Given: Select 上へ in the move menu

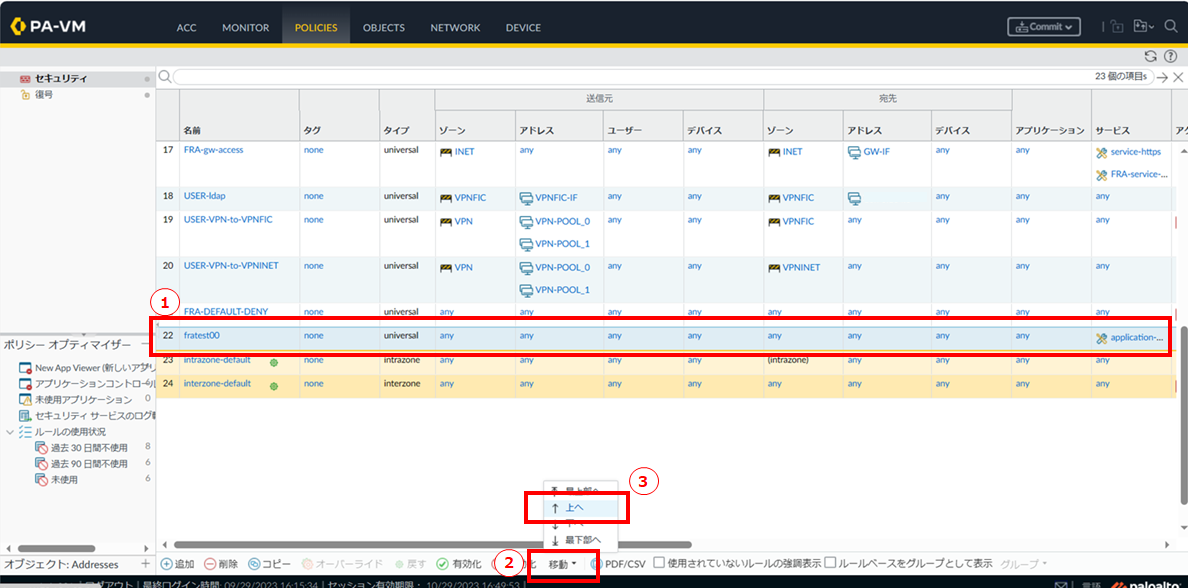Looking at the screenshot, I should click(575, 508).
